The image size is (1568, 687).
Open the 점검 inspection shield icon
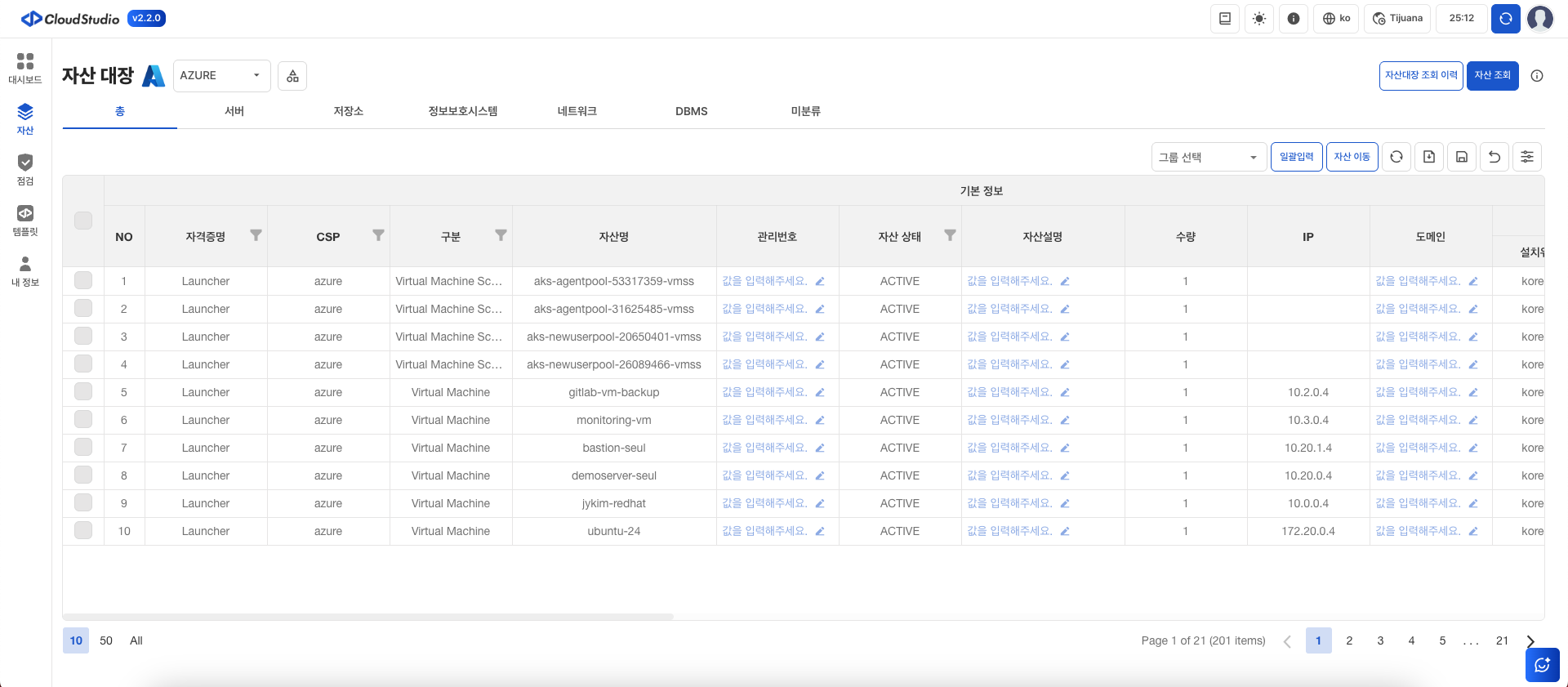tap(25, 169)
